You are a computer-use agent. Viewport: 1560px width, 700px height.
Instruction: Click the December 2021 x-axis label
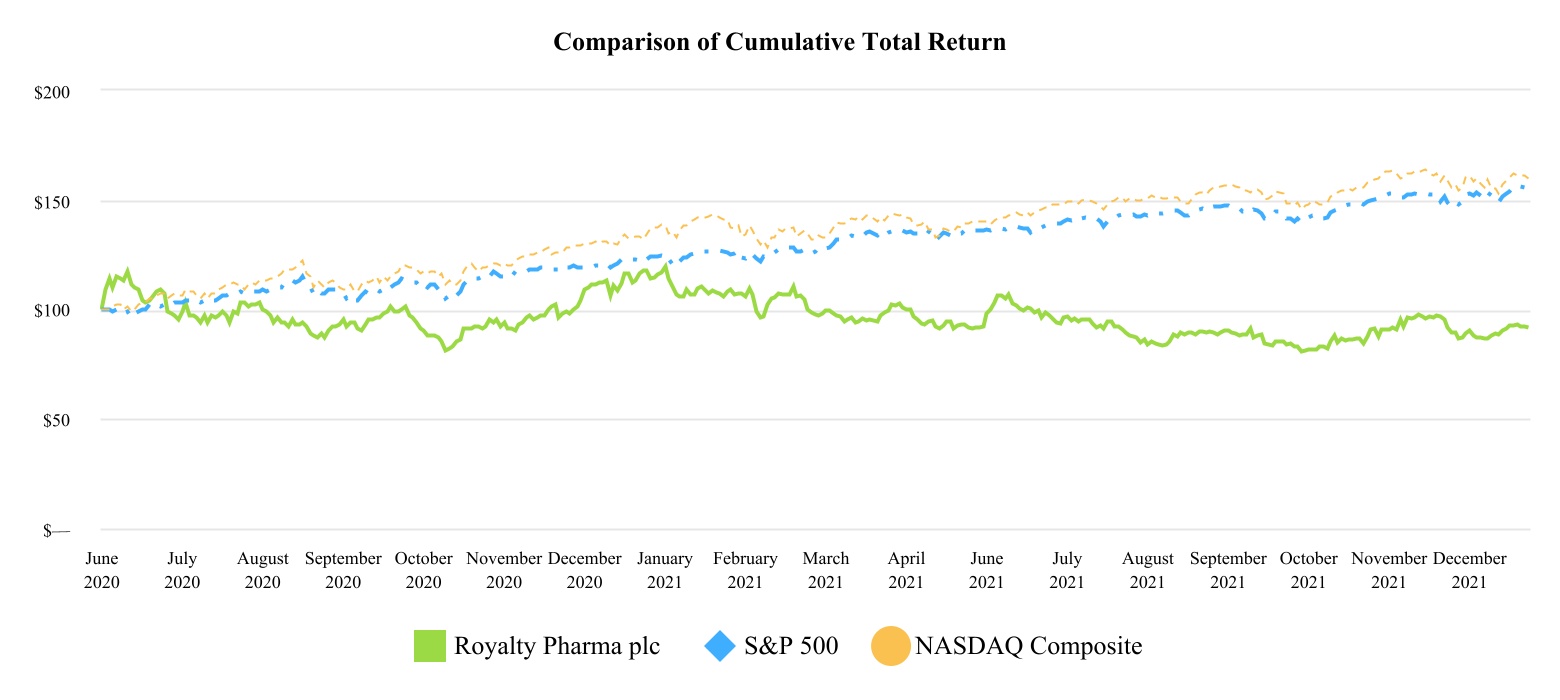coord(1469,570)
